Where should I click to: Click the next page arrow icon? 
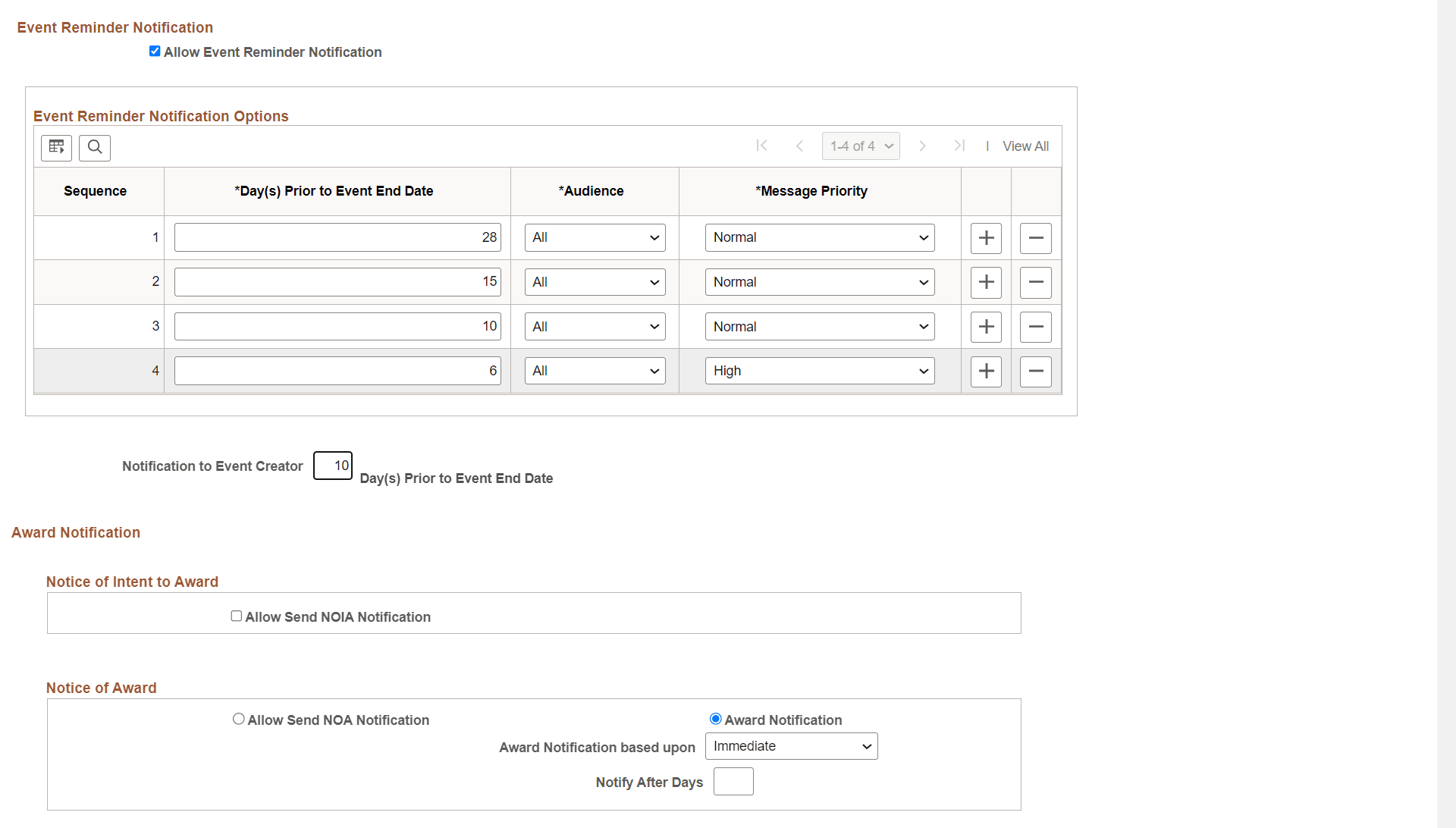(x=922, y=146)
